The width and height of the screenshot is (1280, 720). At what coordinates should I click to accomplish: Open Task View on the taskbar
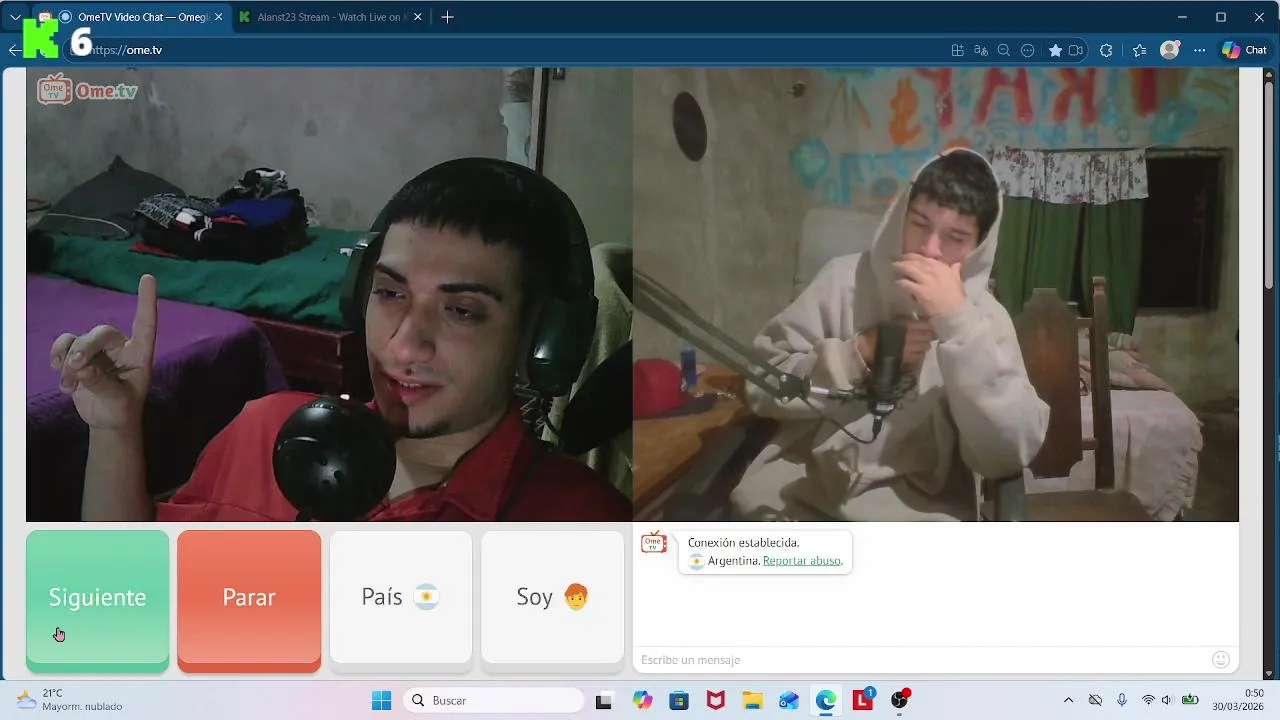pos(603,700)
